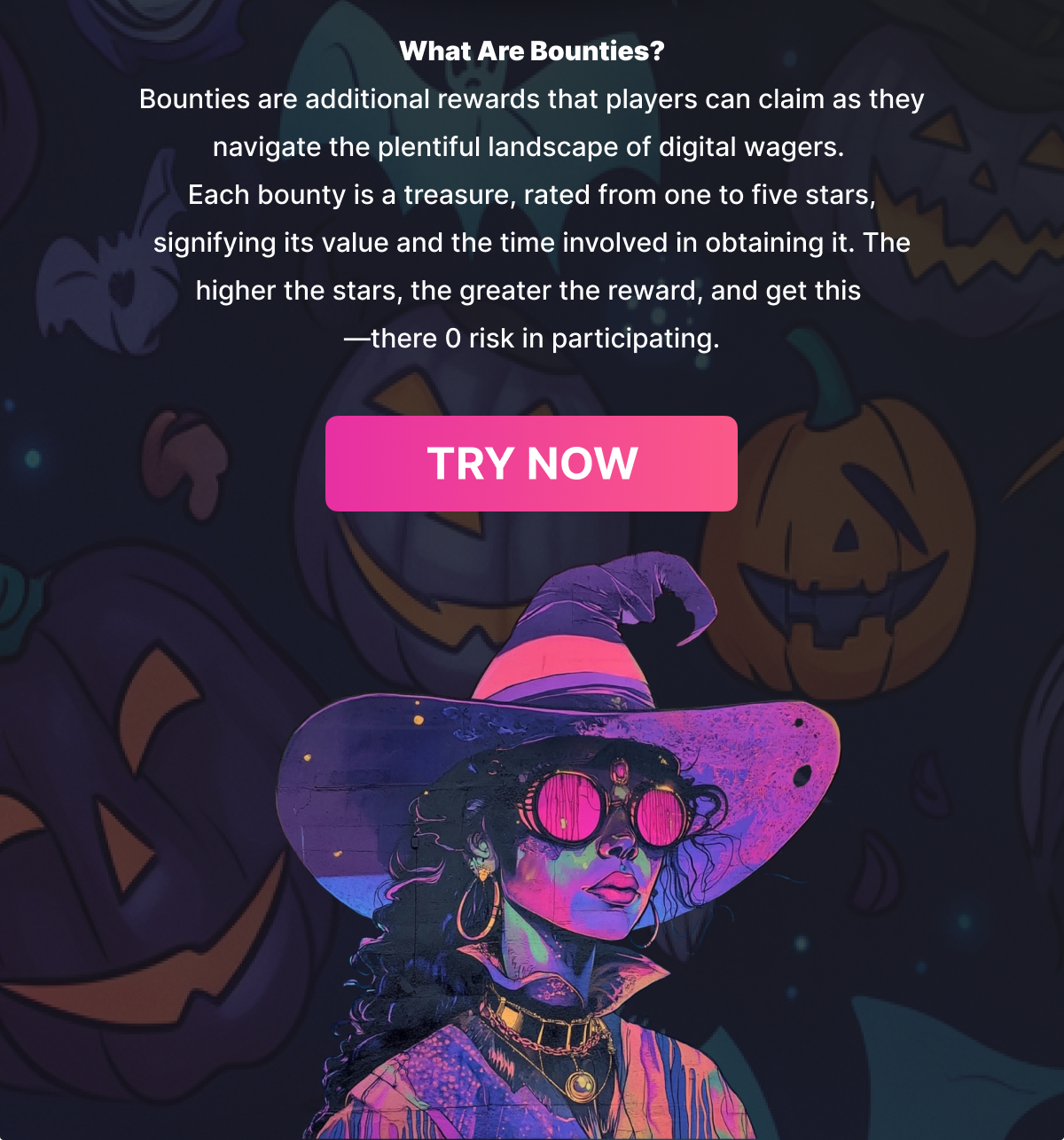
Task: Click the pink TRY NOW button
Action: tap(531, 464)
